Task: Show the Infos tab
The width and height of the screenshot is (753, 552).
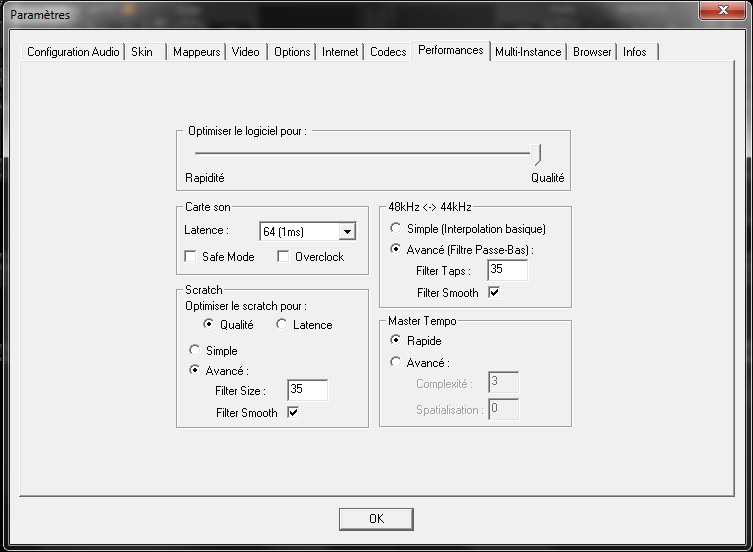Action: coord(635,52)
